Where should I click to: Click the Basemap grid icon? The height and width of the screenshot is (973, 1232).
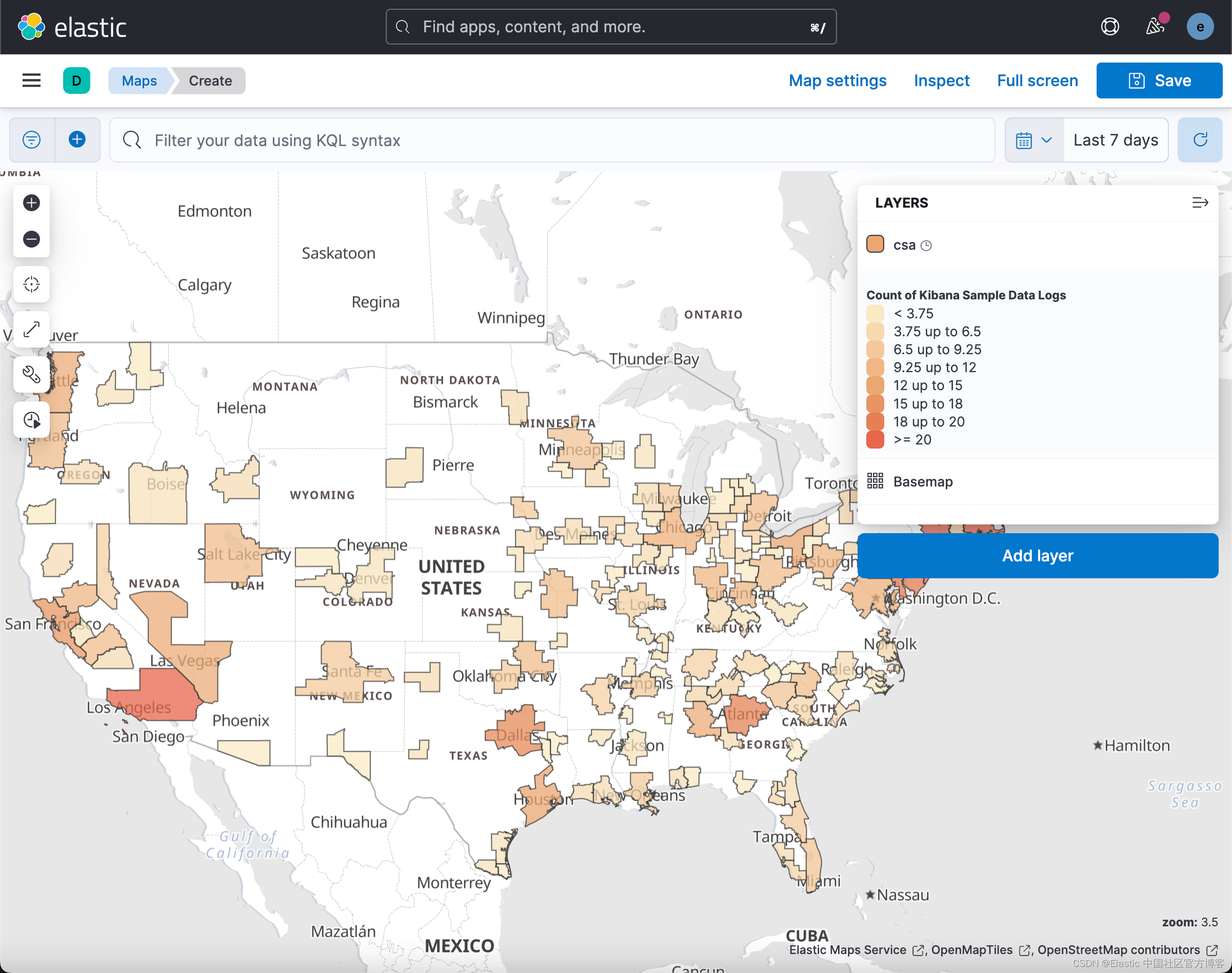pos(876,481)
